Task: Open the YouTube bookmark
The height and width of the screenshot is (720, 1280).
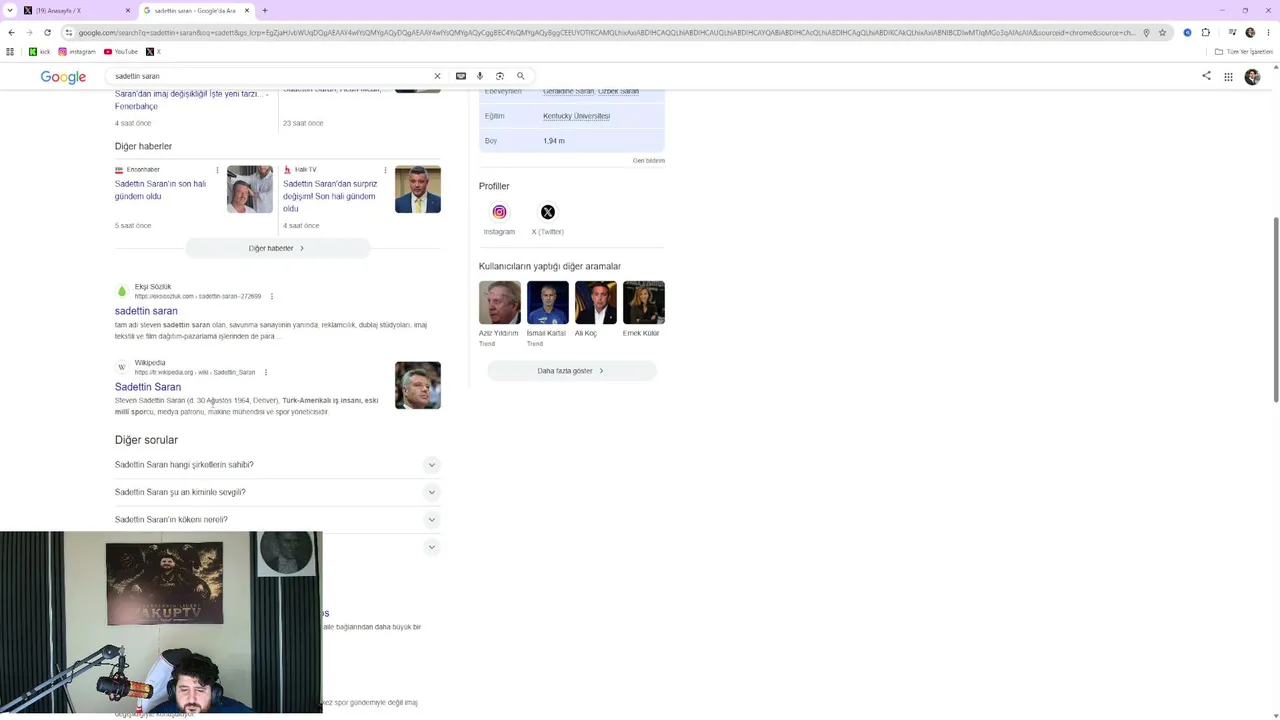Action: click(121, 51)
